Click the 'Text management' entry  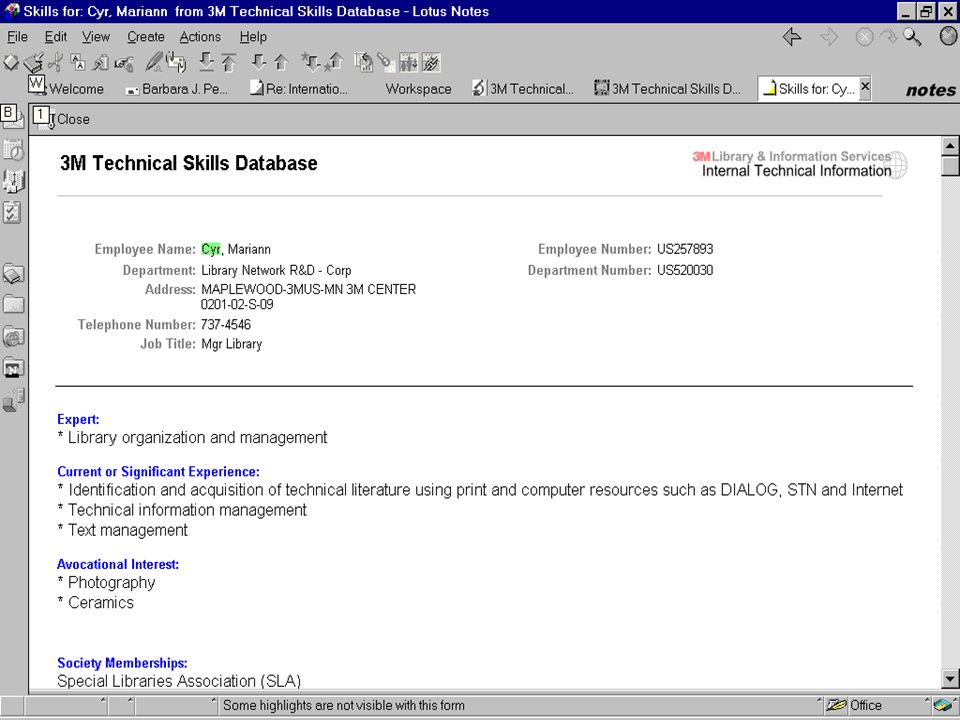(128, 530)
